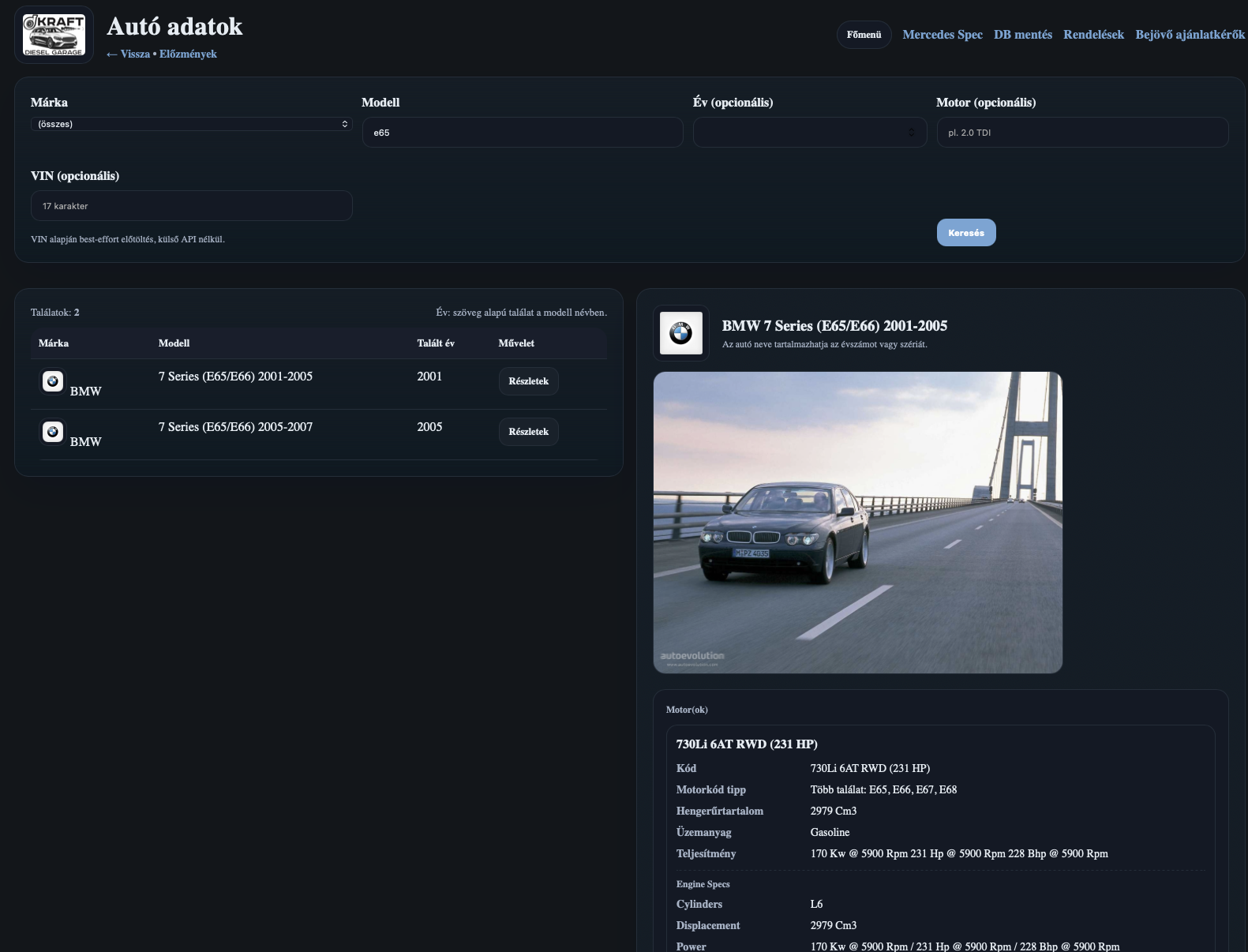The height and width of the screenshot is (952, 1248).
Task: Click the results table 'Márka' column header
Action: coord(54,343)
